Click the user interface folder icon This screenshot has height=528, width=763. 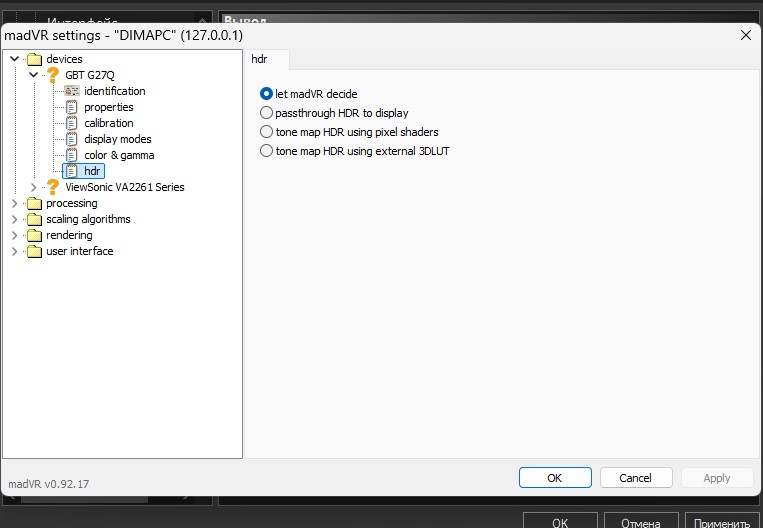(34, 252)
